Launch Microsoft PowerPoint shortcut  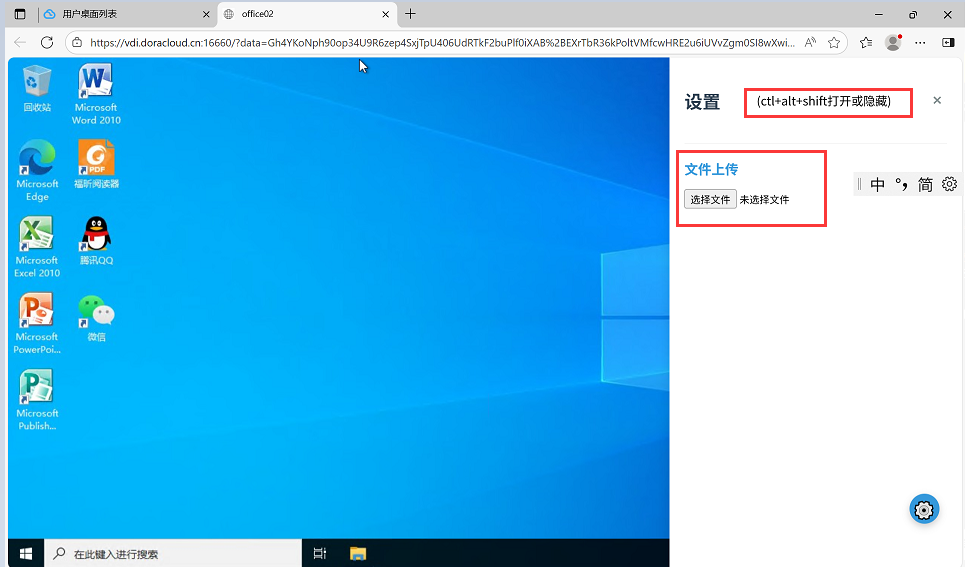37,323
